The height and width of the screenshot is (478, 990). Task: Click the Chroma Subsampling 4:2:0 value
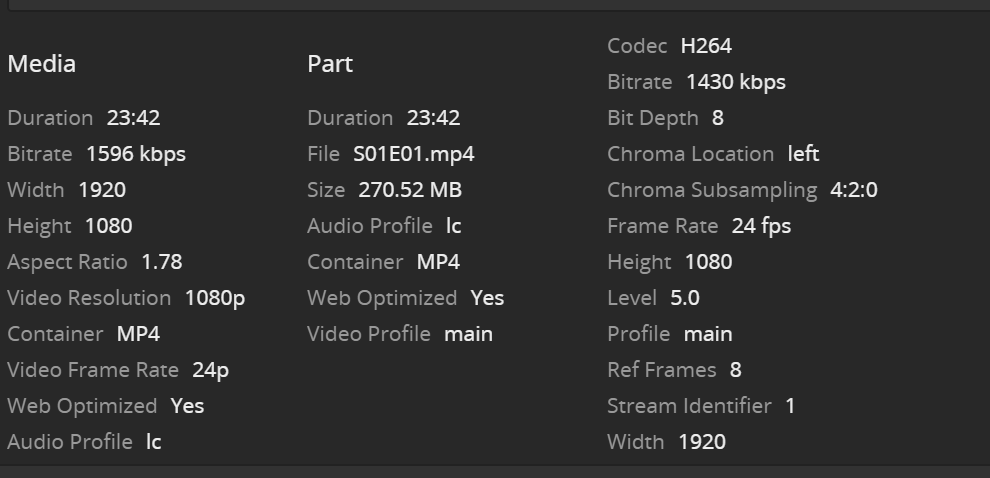(854, 190)
